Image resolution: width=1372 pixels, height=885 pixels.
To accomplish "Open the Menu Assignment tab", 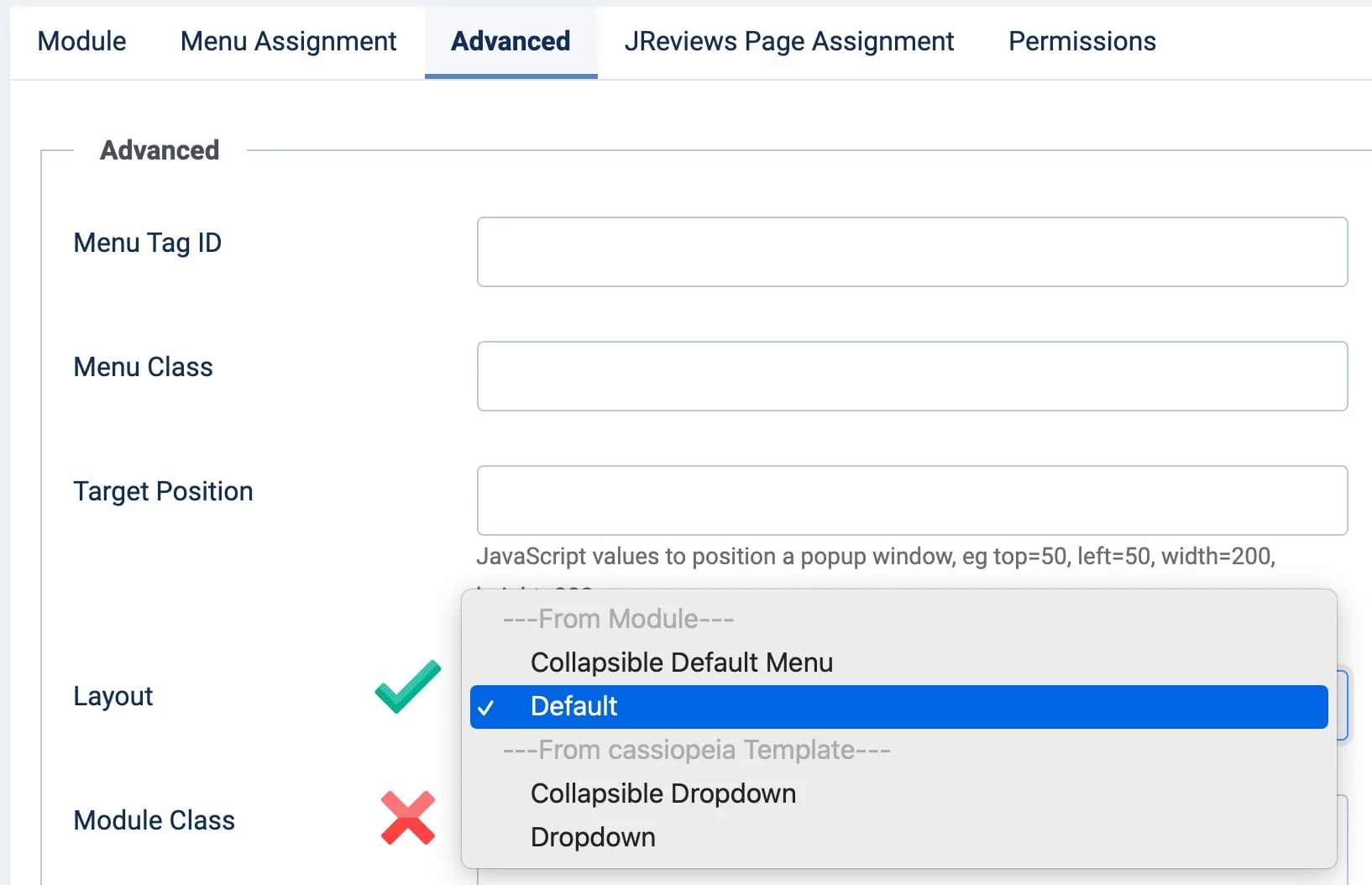I will (288, 41).
